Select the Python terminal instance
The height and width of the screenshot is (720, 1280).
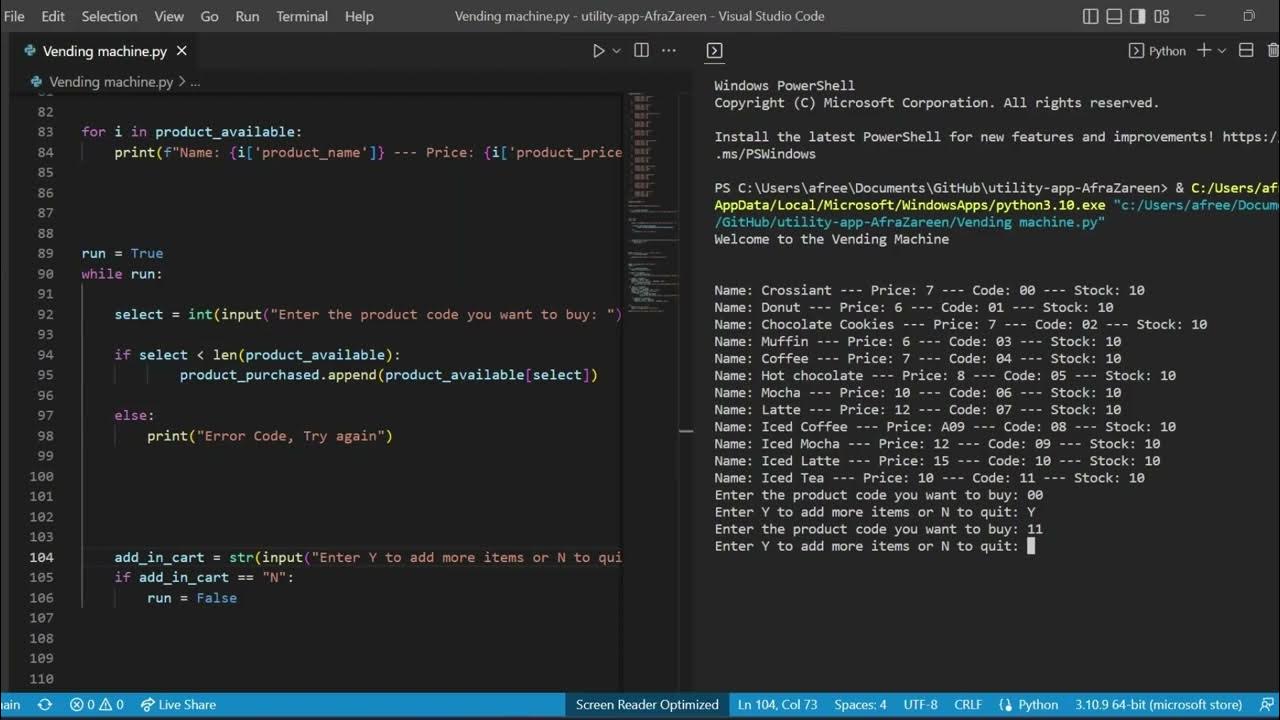coord(1157,51)
